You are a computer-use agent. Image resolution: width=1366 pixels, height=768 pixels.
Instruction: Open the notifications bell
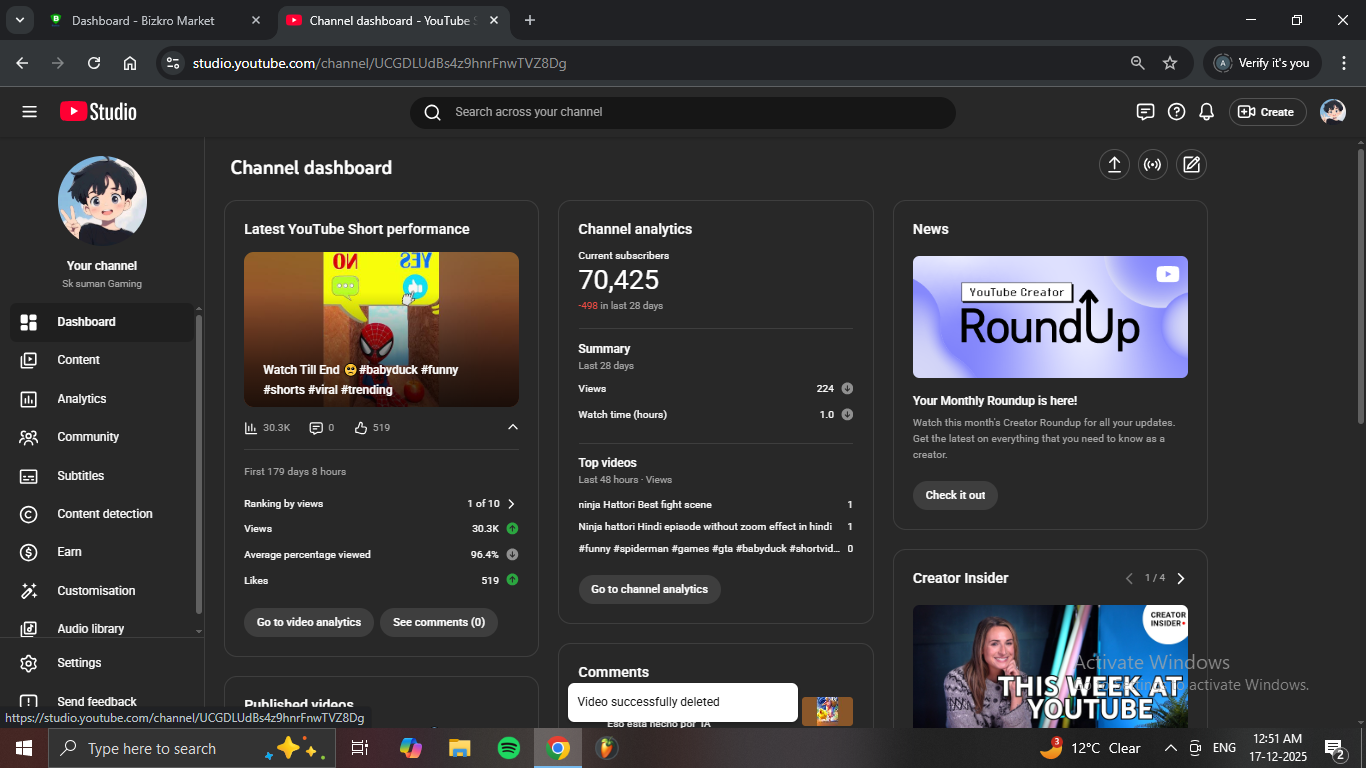pos(1207,112)
